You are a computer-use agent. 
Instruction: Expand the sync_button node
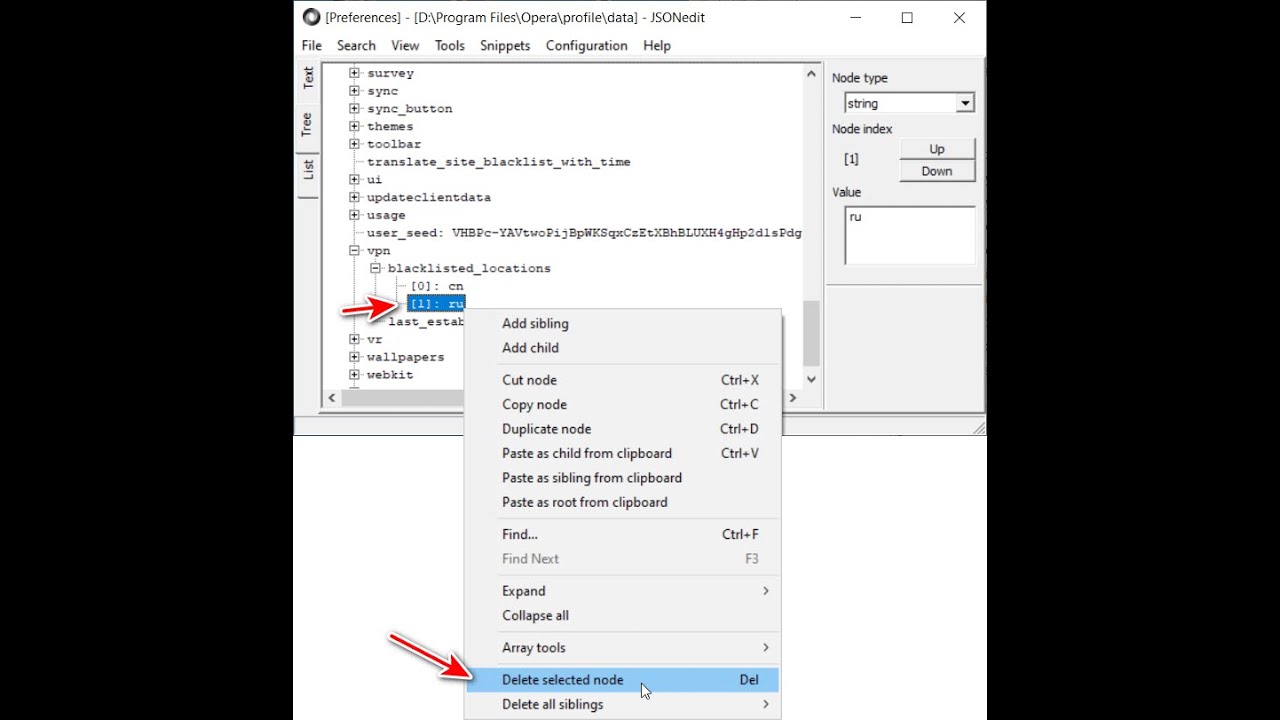(354, 108)
